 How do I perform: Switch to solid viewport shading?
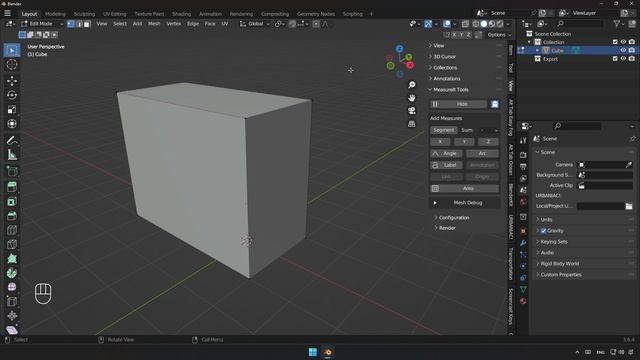coord(484,24)
